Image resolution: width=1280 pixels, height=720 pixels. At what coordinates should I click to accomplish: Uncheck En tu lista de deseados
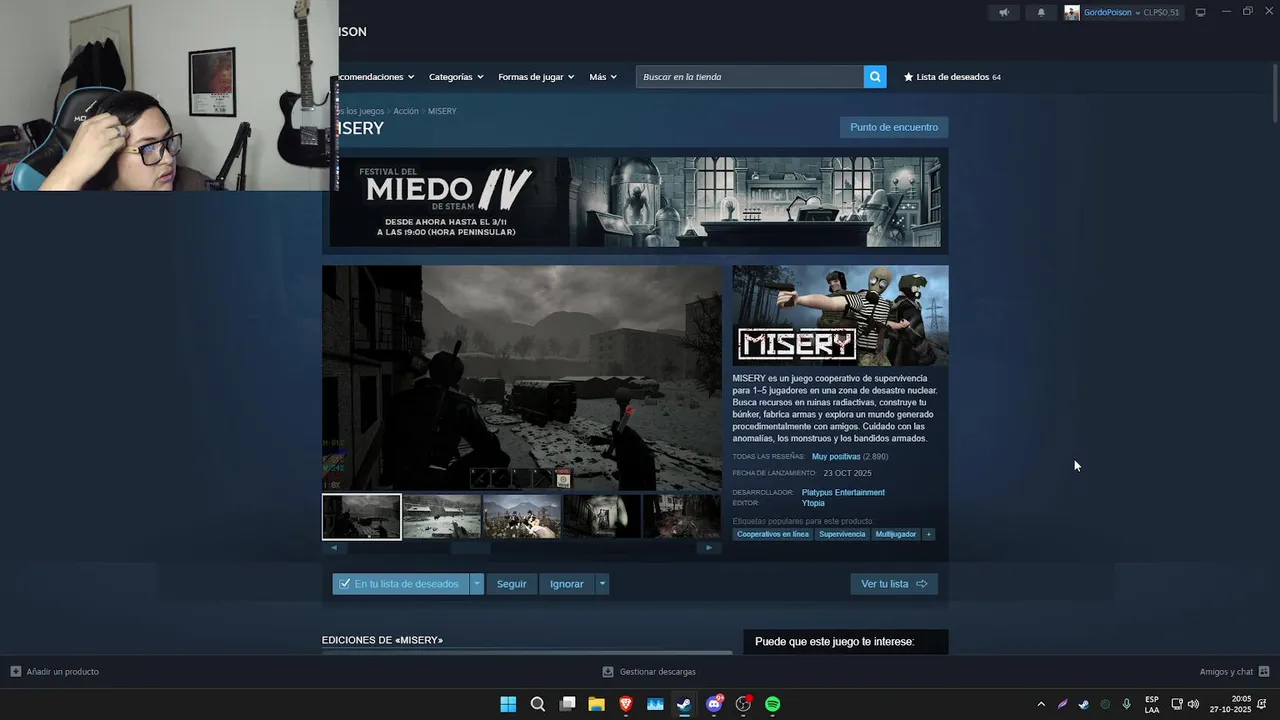pyautogui.click(x=345, y=584)
